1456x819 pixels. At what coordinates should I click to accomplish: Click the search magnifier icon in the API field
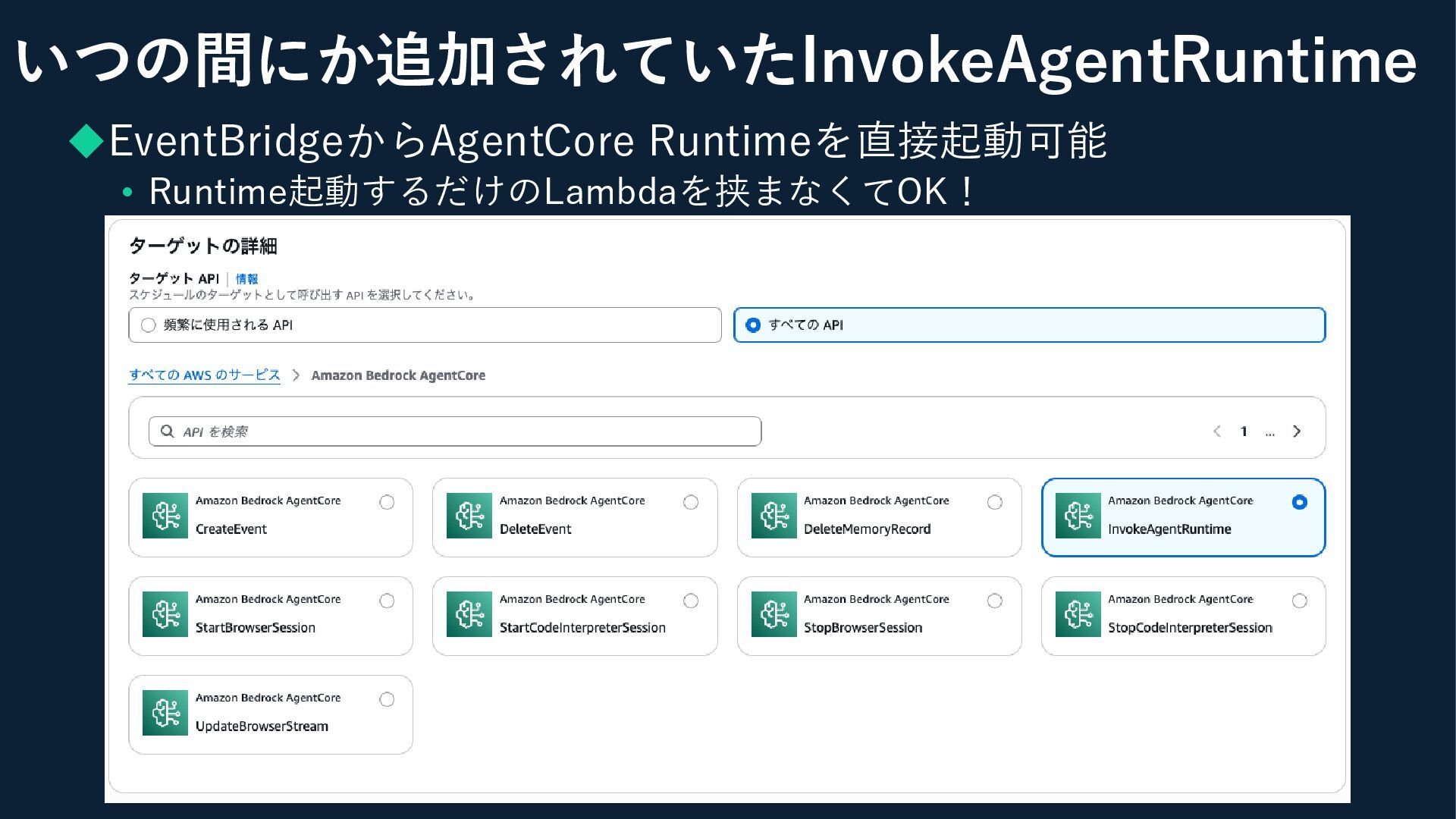tap(168, 431)
